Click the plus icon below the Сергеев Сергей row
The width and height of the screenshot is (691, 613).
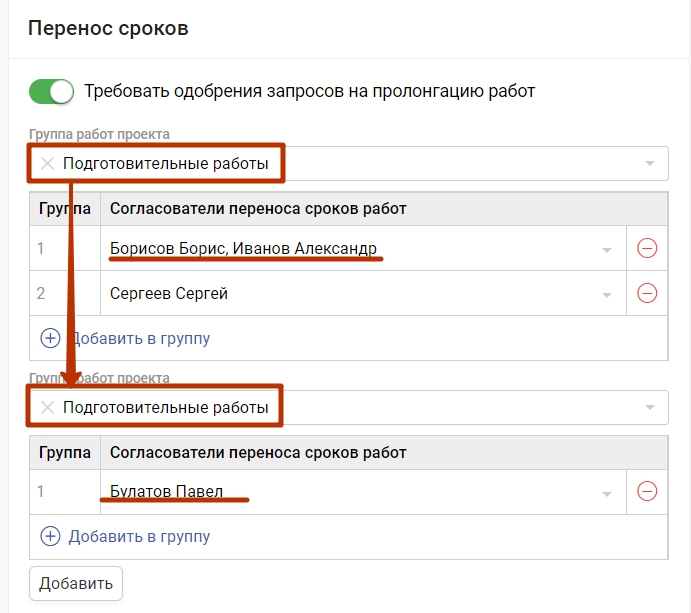pyautogui.click(x=50, y=338)
